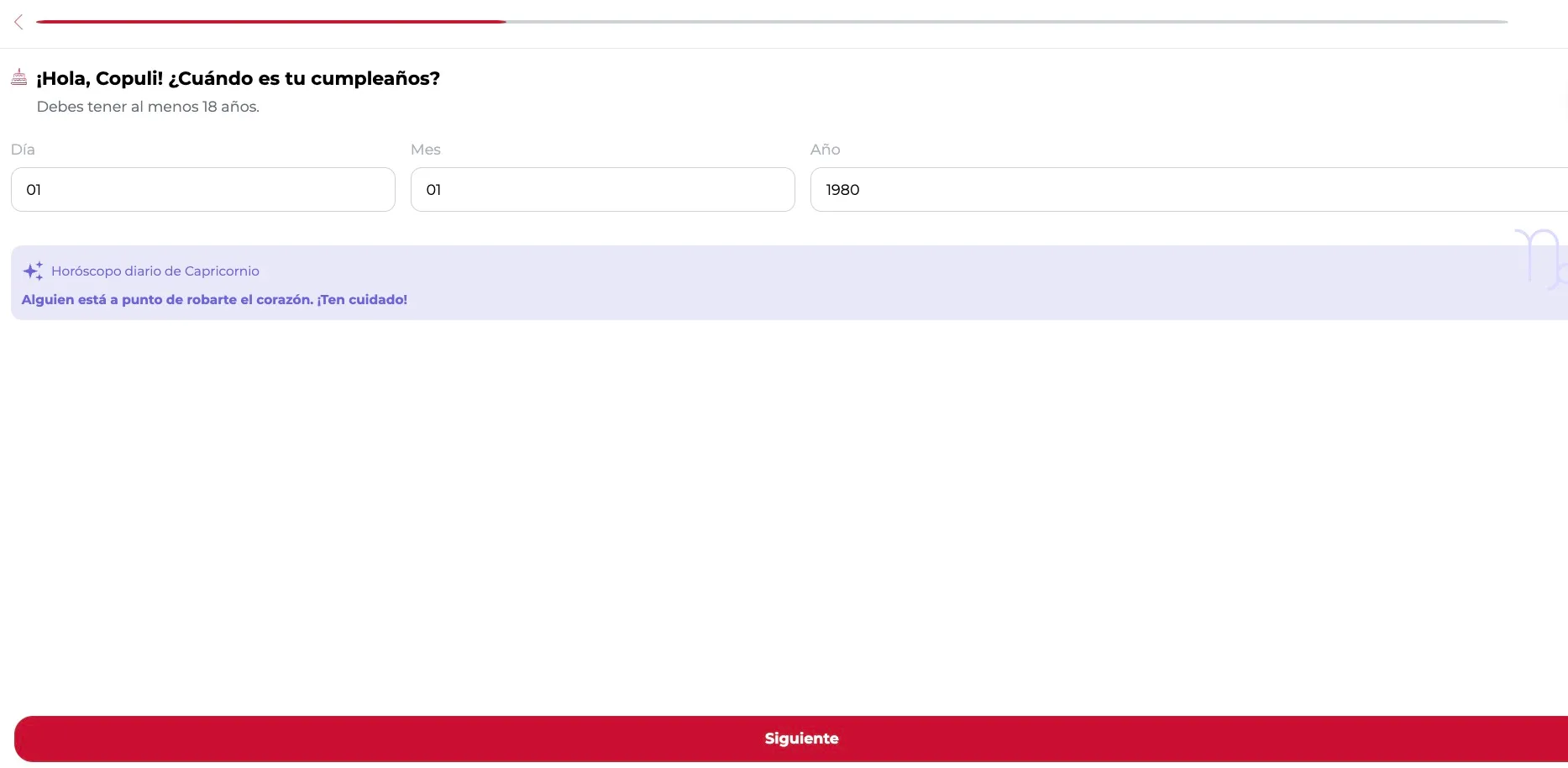Image resolution: width=1568 pixels, height=768 pixels.
Task: Click the Siguiente button
Action: pyautogui.click(x=791, y=739)
